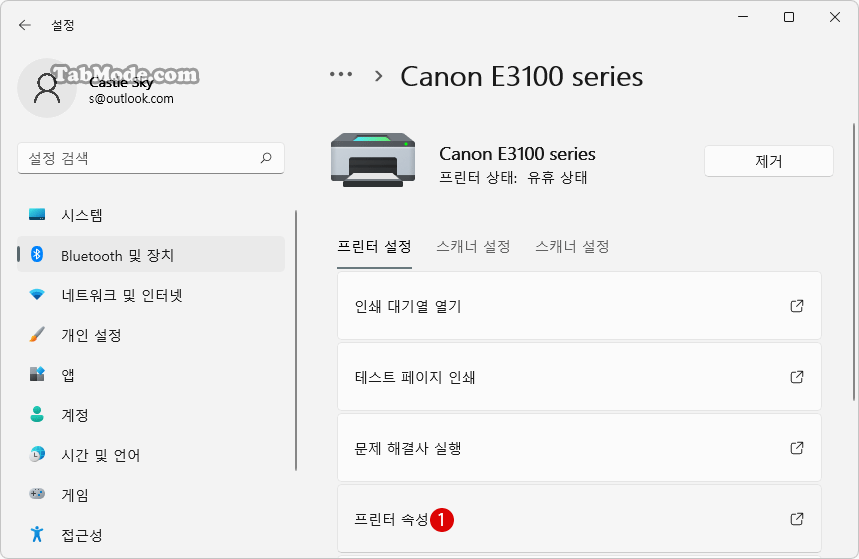Image resolution: width=859 pixels, height=559 pixels.
Task: Select Bluetooth 및 장치 in the sidebar
Action: pyautogui.click(x=151, y=255)
